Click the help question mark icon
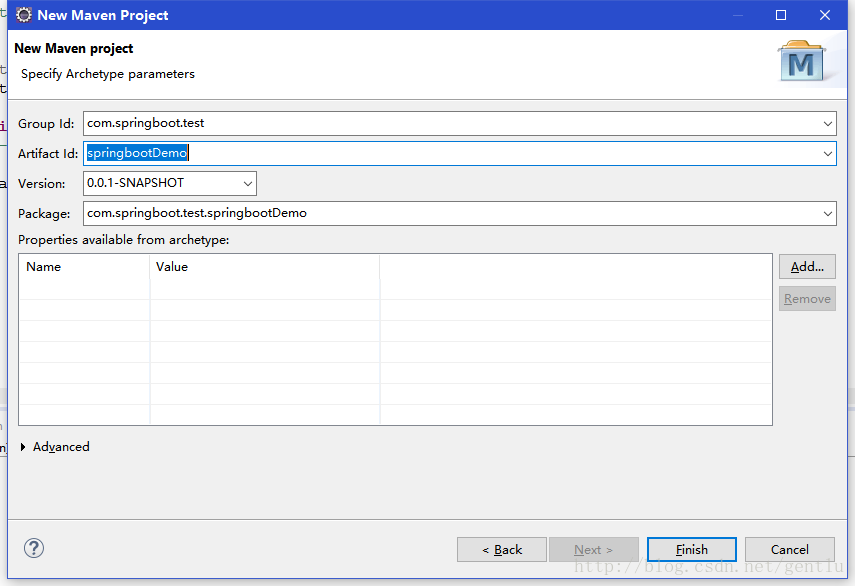 coord(34,548)
